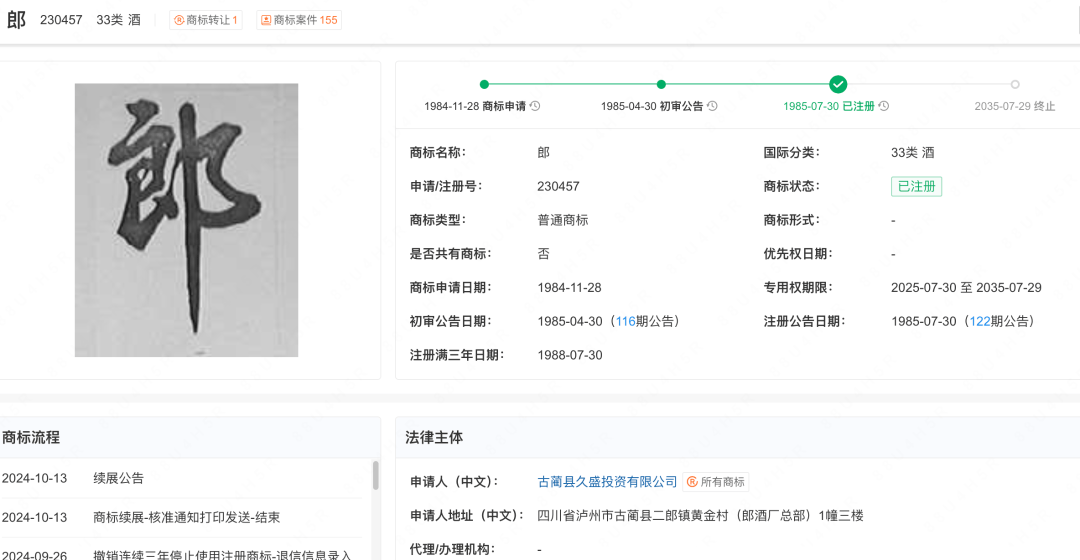The image size is (1080, 560).
Task: Click clock icon next to 商标申请 date
Action: click(x=535, y=106)
